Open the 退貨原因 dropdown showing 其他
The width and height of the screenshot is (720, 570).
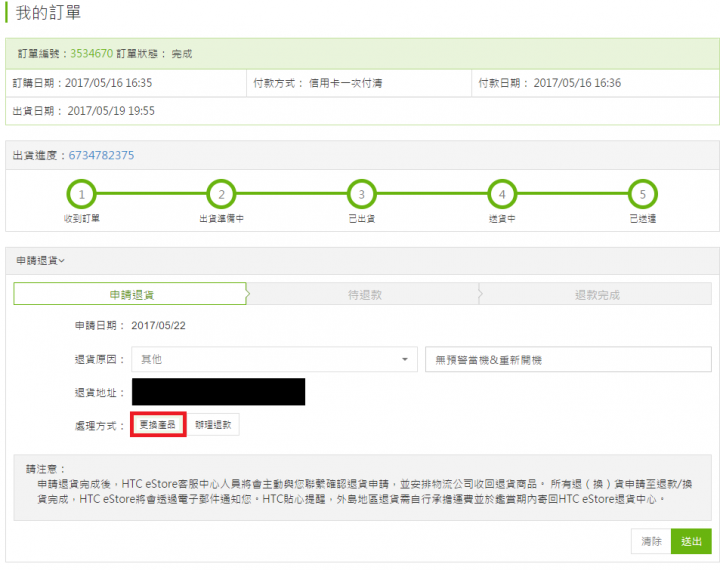click(274, 359)
